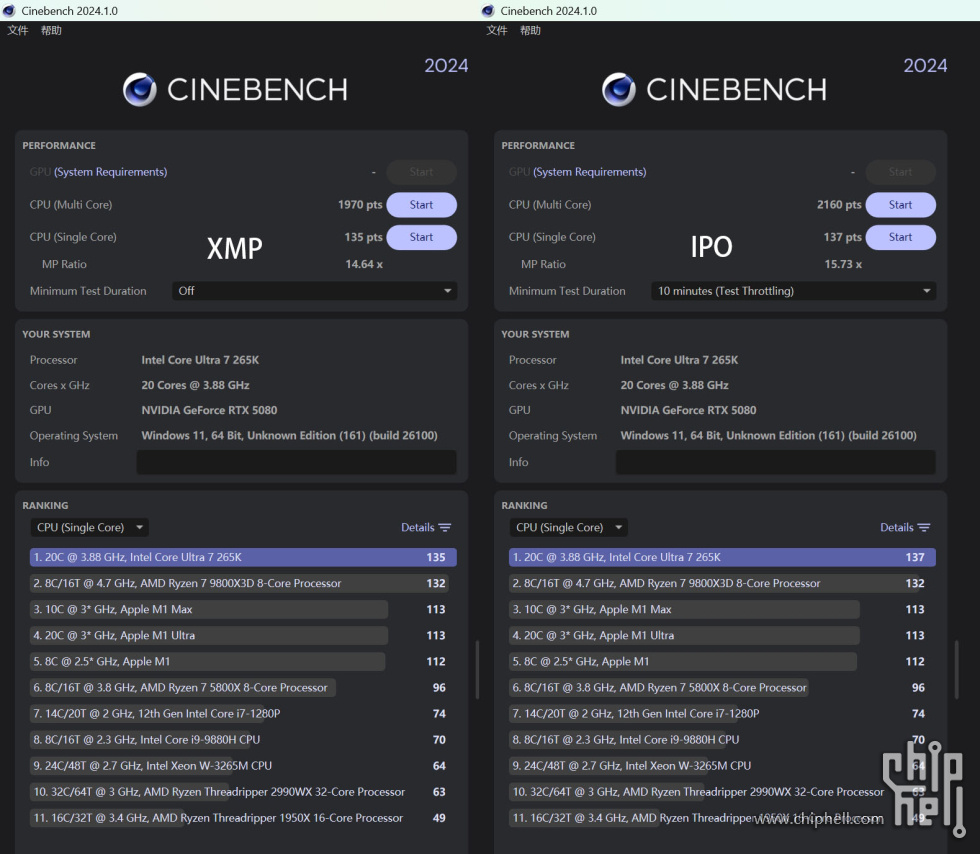Select the Apple M1 Max ranking row in right window

coord(722,610)
